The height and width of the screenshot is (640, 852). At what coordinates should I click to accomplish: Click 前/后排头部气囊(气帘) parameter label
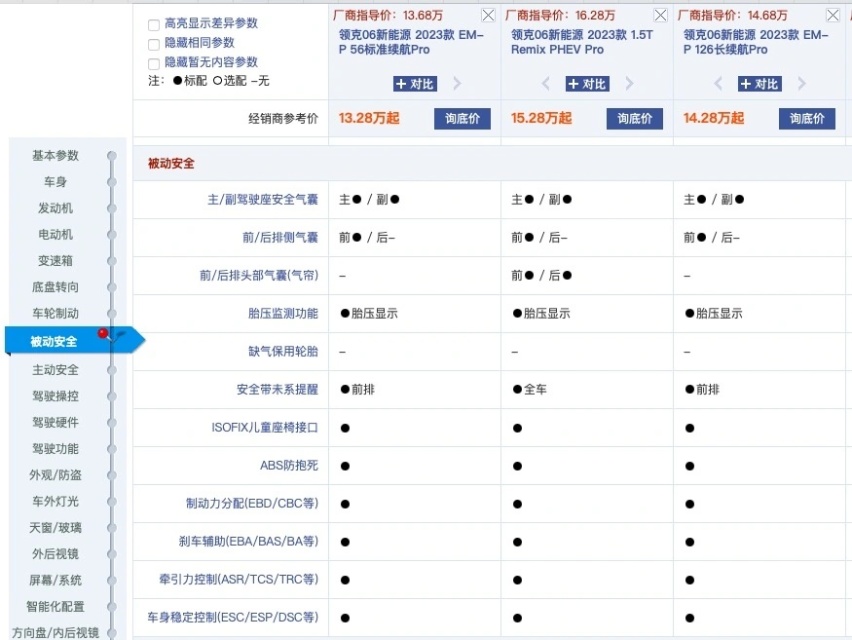pos(259,275)
